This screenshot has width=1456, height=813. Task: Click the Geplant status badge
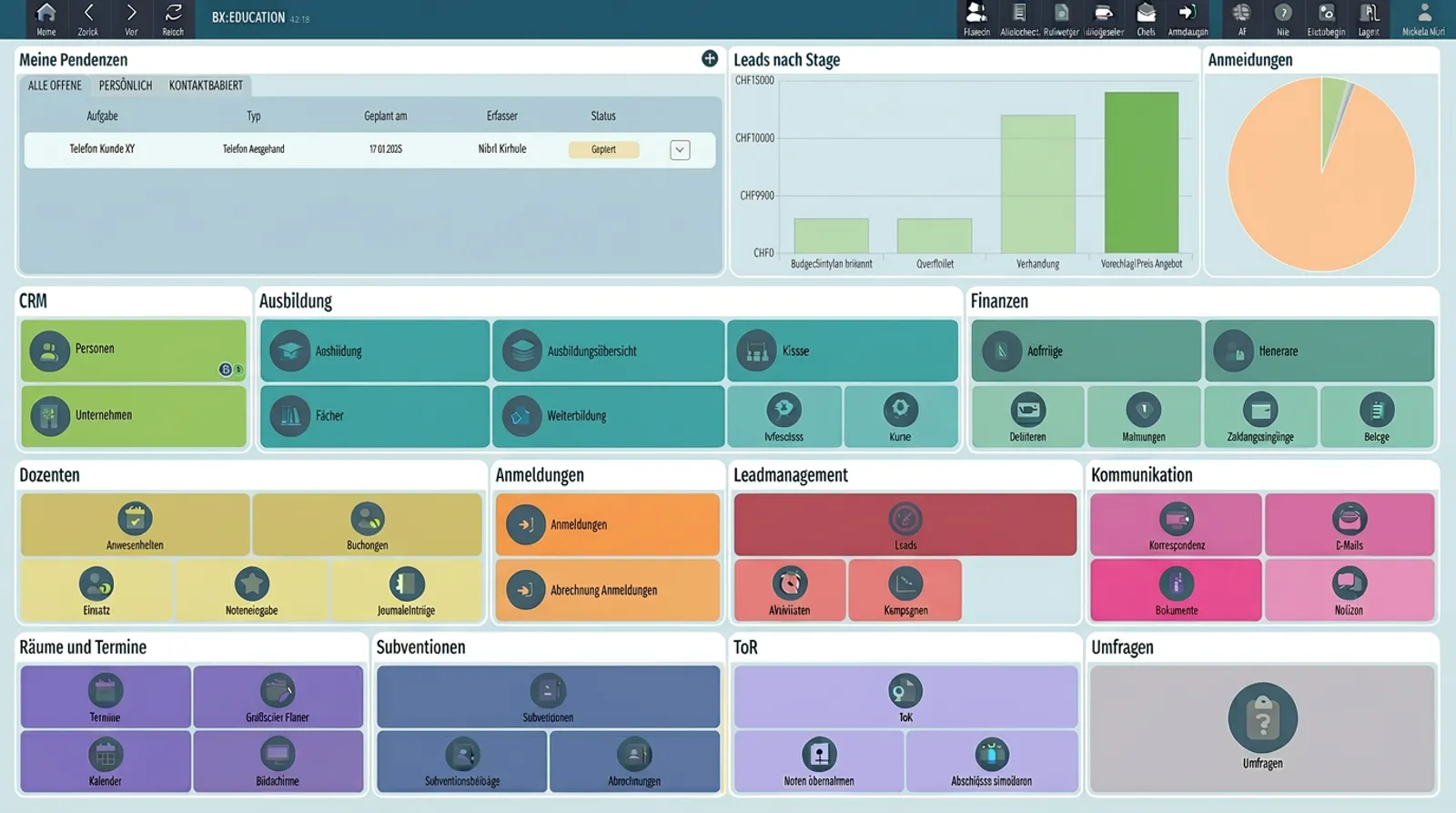click(603, 149)
